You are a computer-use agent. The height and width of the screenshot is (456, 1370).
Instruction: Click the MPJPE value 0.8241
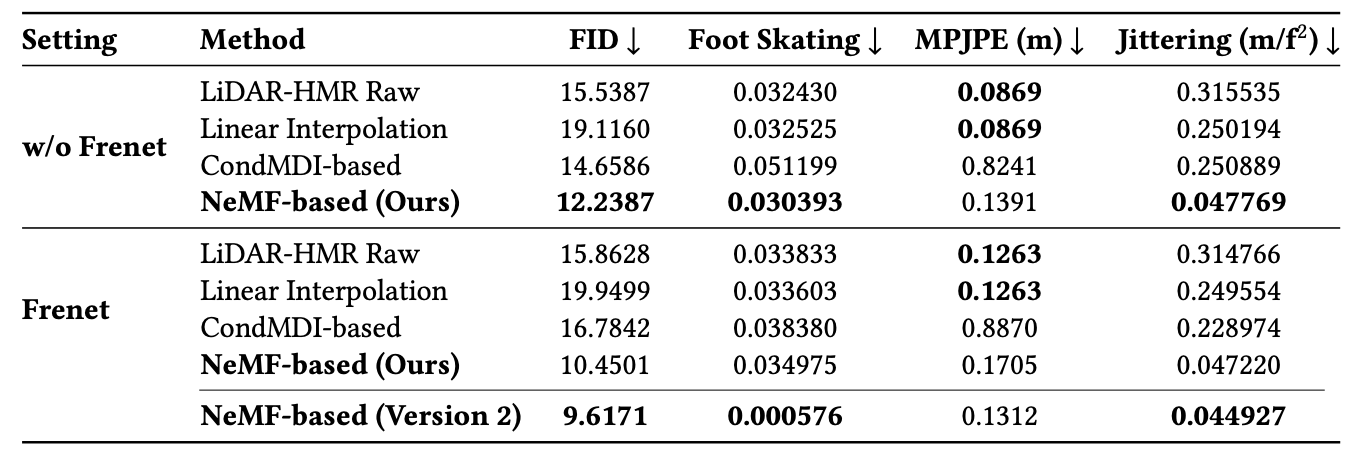pos(999,166)
